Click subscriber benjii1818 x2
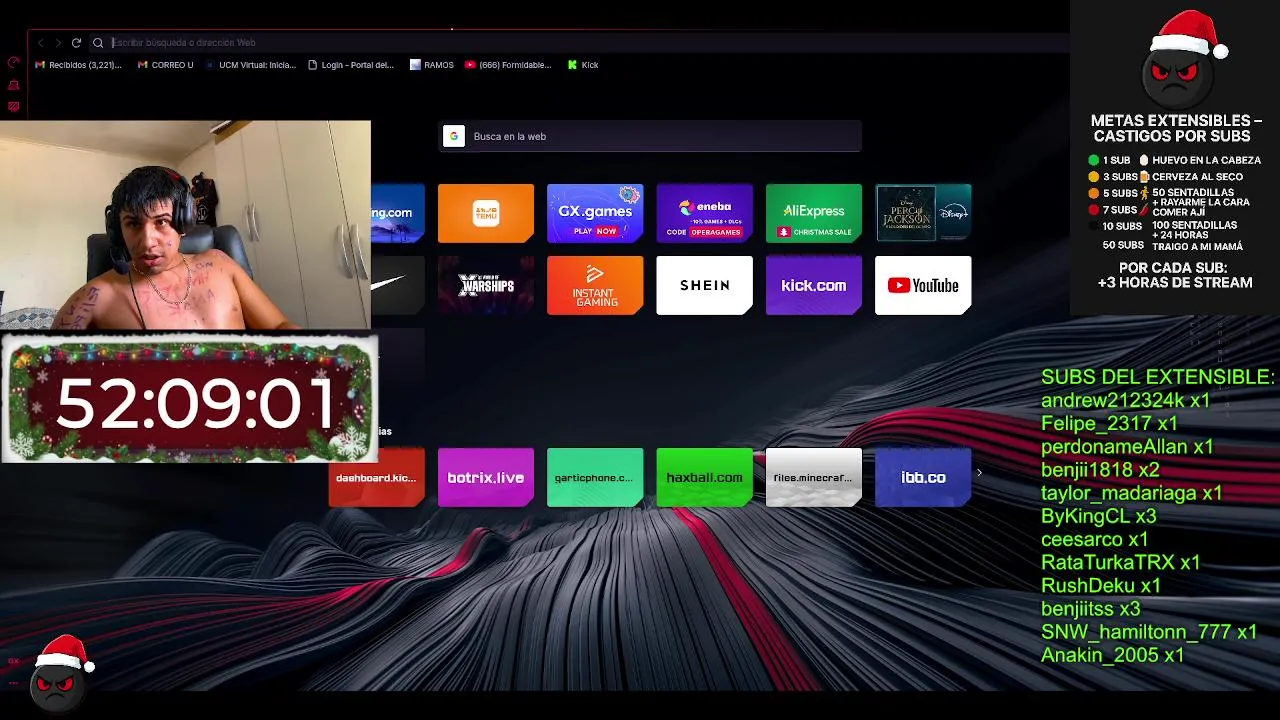 tap(1100, 470)
